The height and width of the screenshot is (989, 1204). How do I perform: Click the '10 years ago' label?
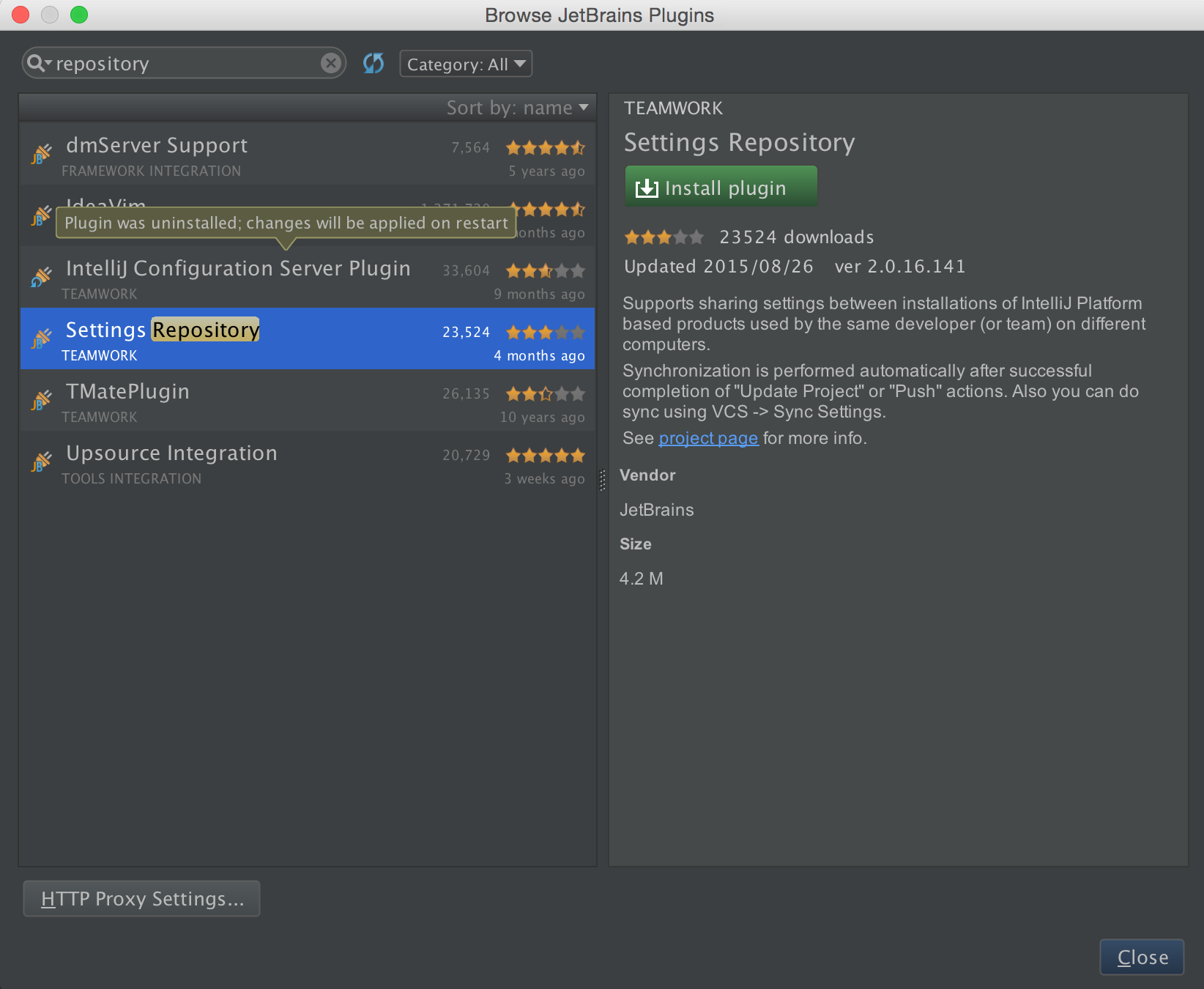543,417
